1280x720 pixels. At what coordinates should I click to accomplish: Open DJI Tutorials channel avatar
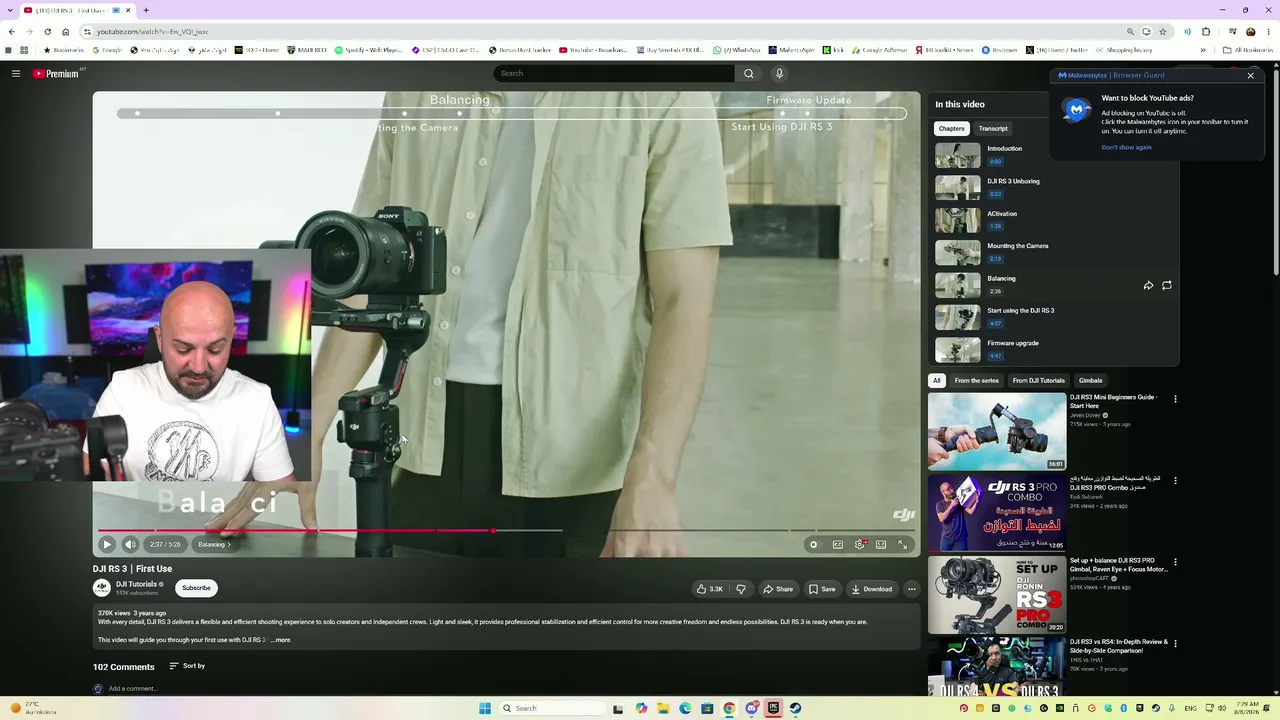(x=102, y=588)
